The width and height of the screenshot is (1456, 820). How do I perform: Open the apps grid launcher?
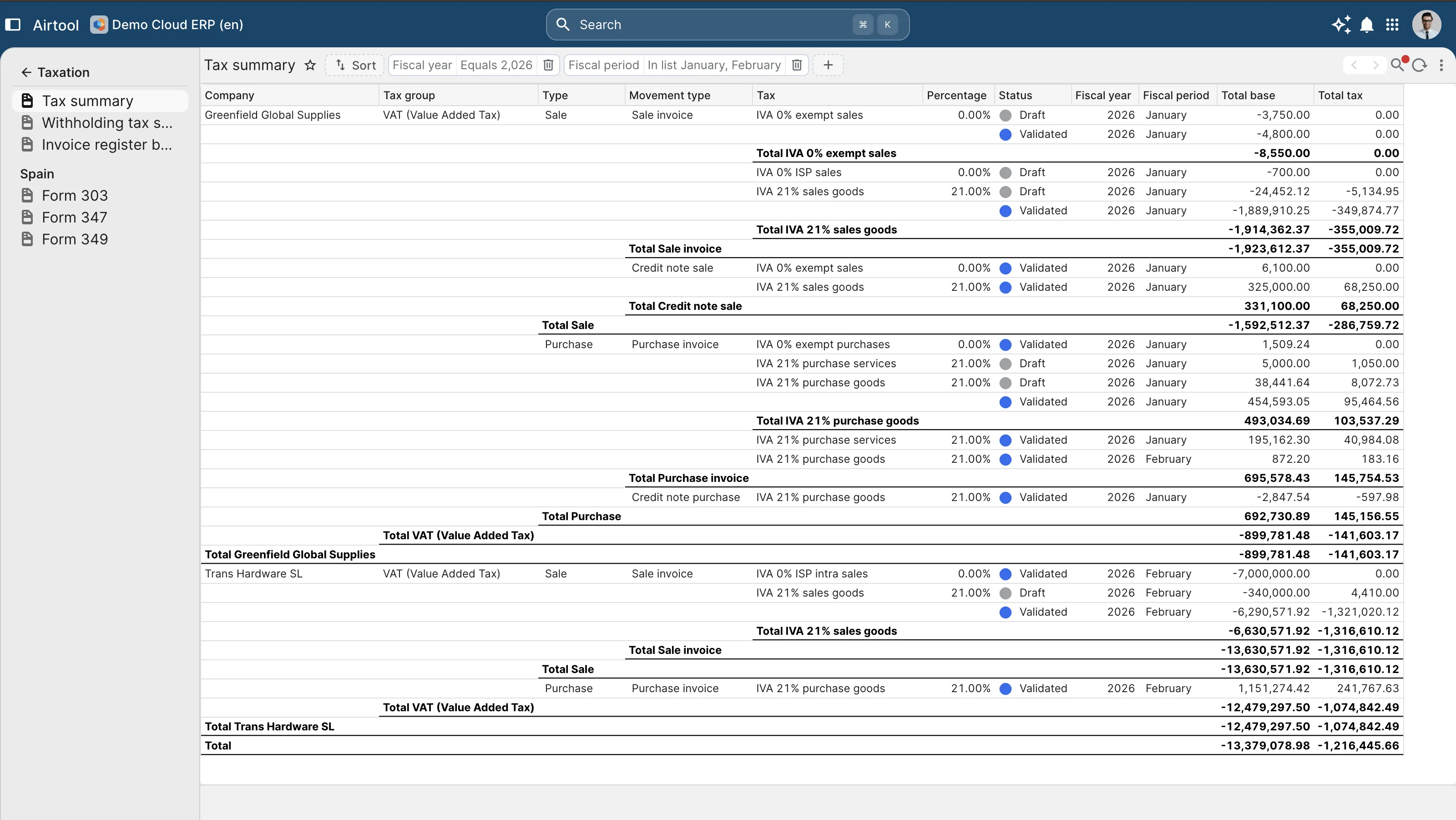coord(1392,24)
